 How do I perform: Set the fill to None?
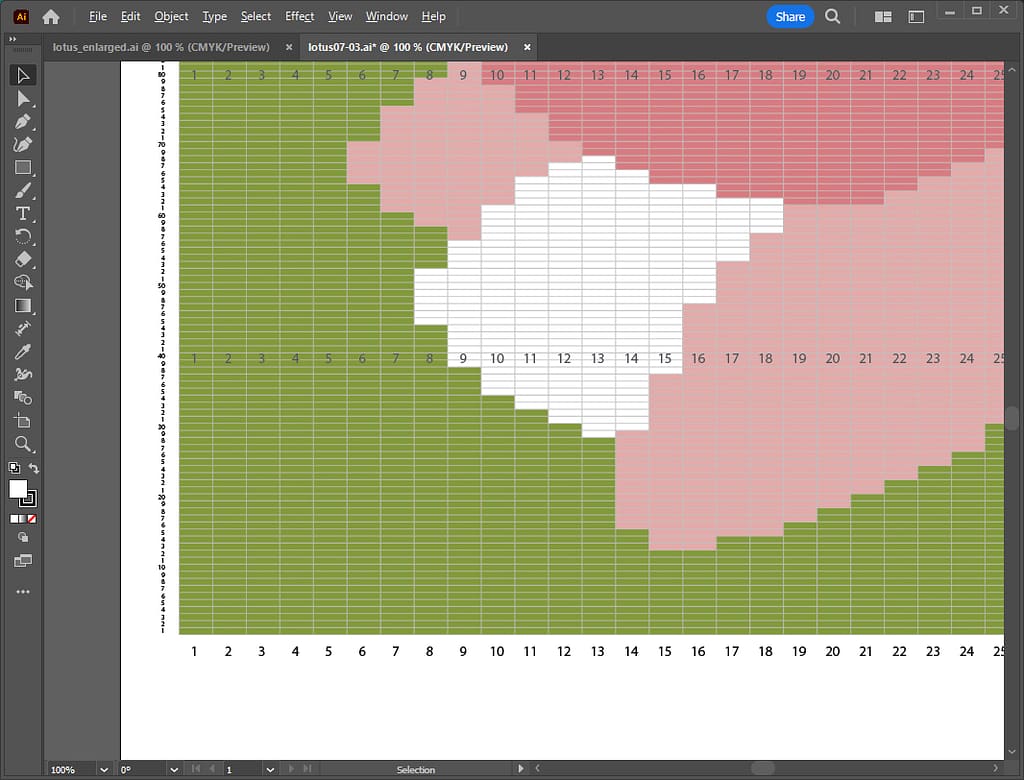tap(33, 519)
